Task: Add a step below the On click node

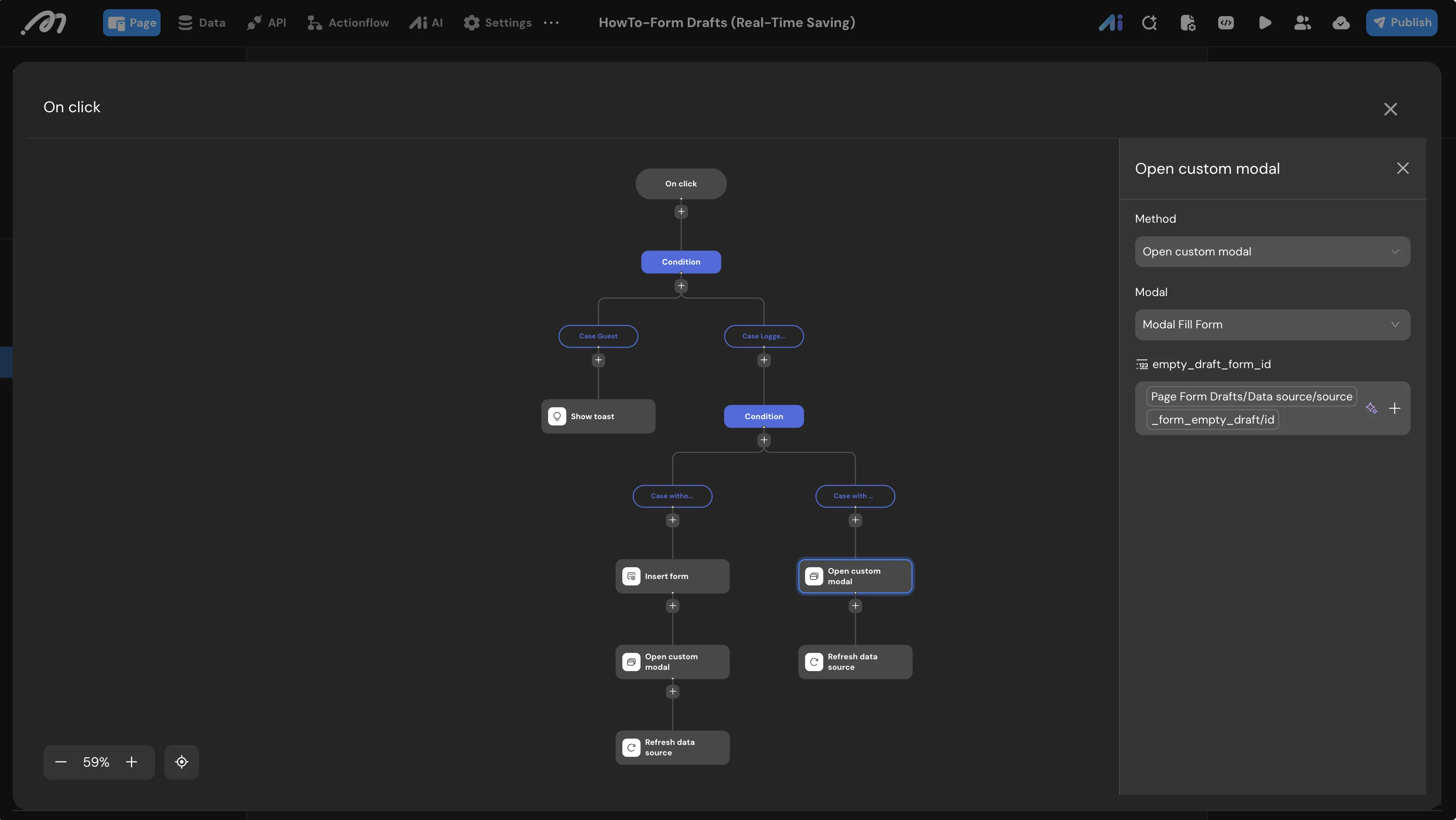Action: pyautogui.click(x=680, y=211)
